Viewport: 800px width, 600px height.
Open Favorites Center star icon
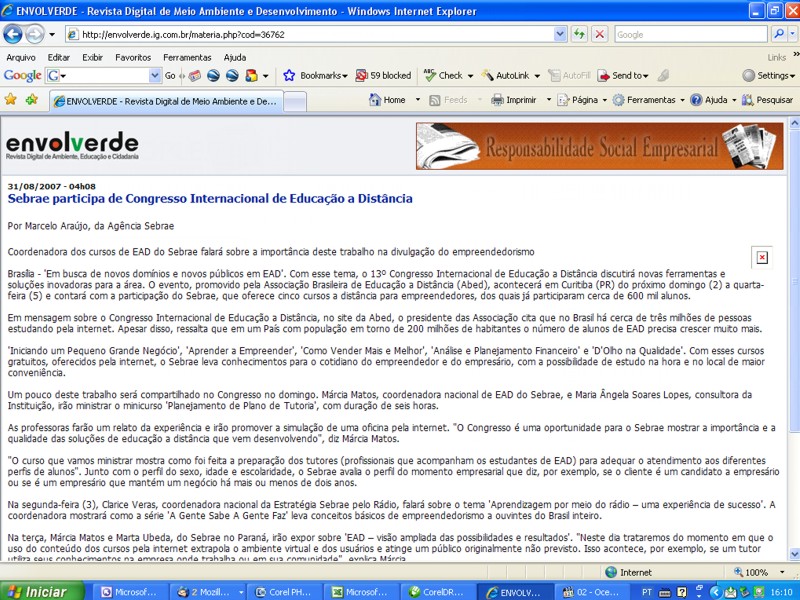click(11, 100)
